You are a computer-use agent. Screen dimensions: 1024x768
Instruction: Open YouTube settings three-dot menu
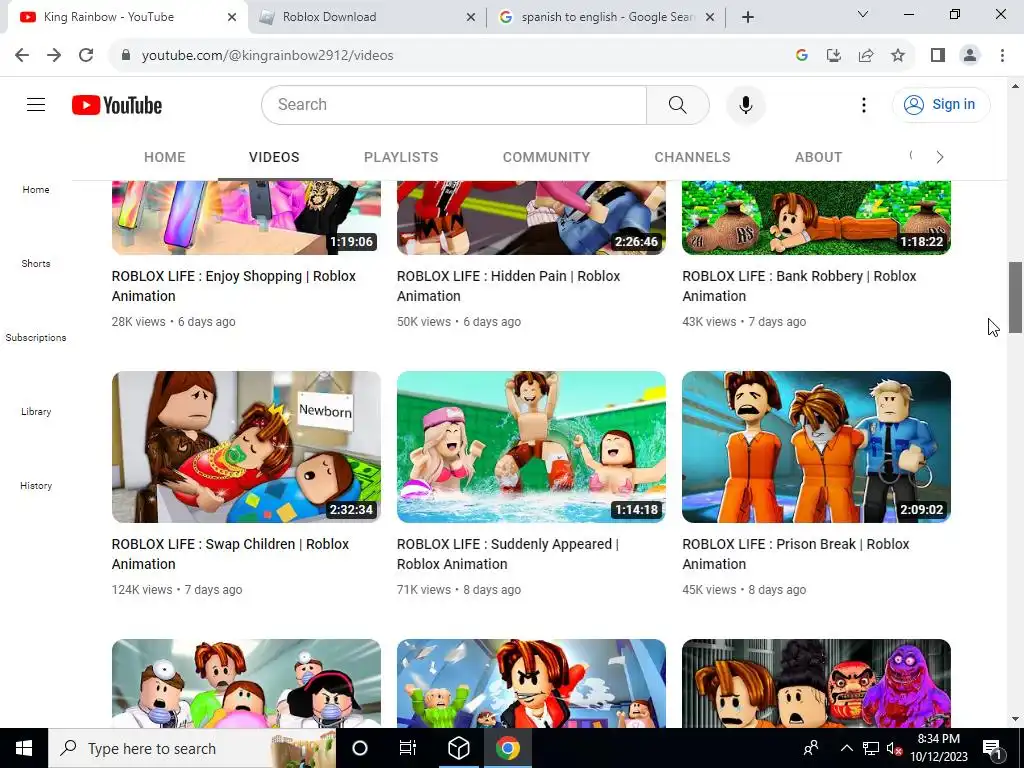tap(863, 104)
